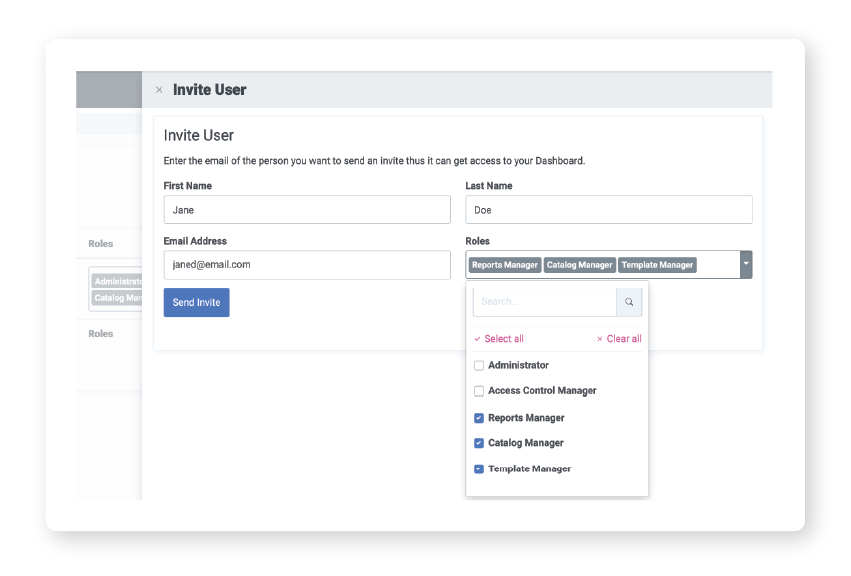Check the Access Control Manager checkbox
Screen dimensions: 851x576
click(x=479, y=391)
